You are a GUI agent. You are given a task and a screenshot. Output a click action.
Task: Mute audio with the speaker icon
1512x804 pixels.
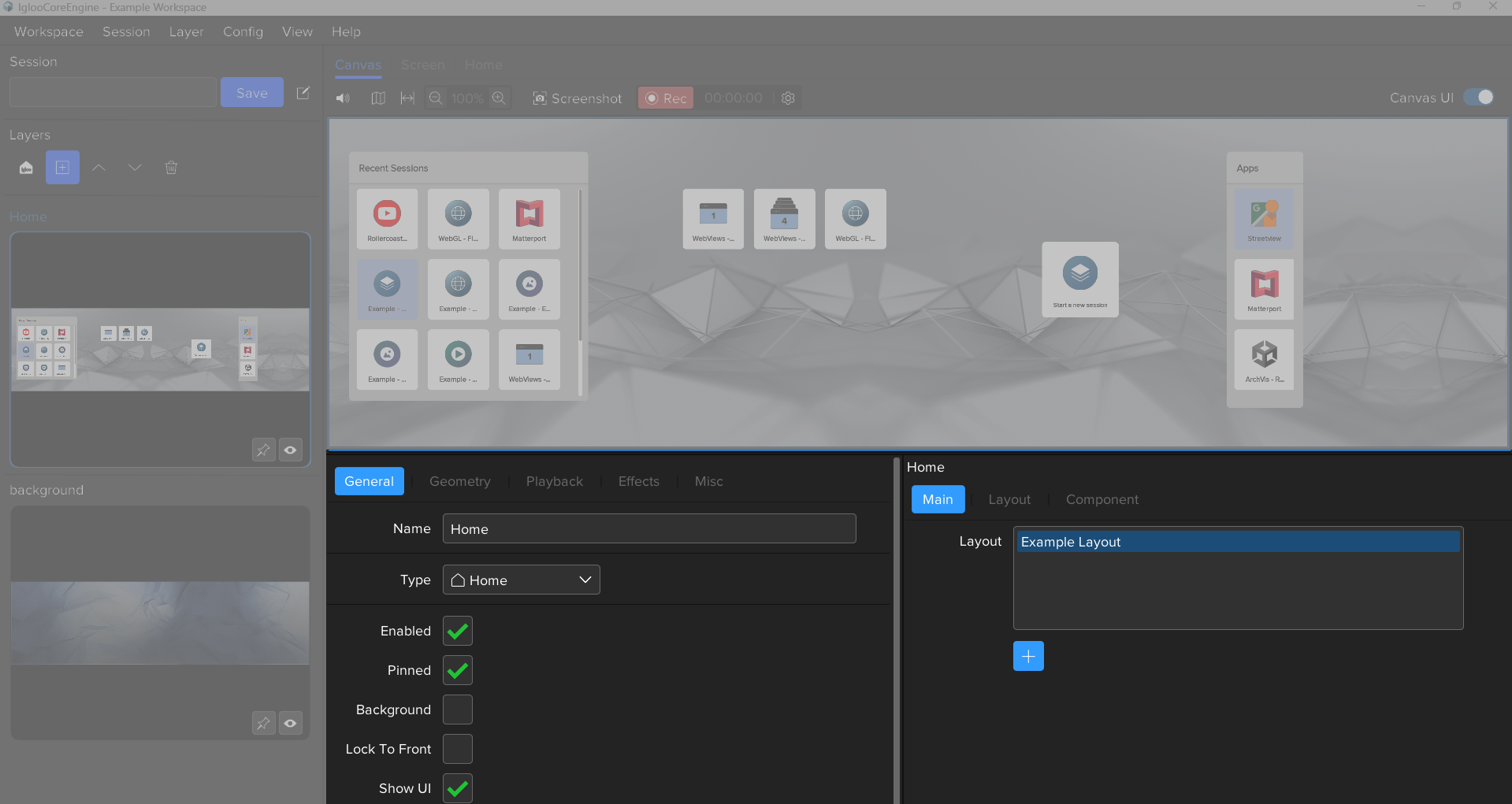343,98
